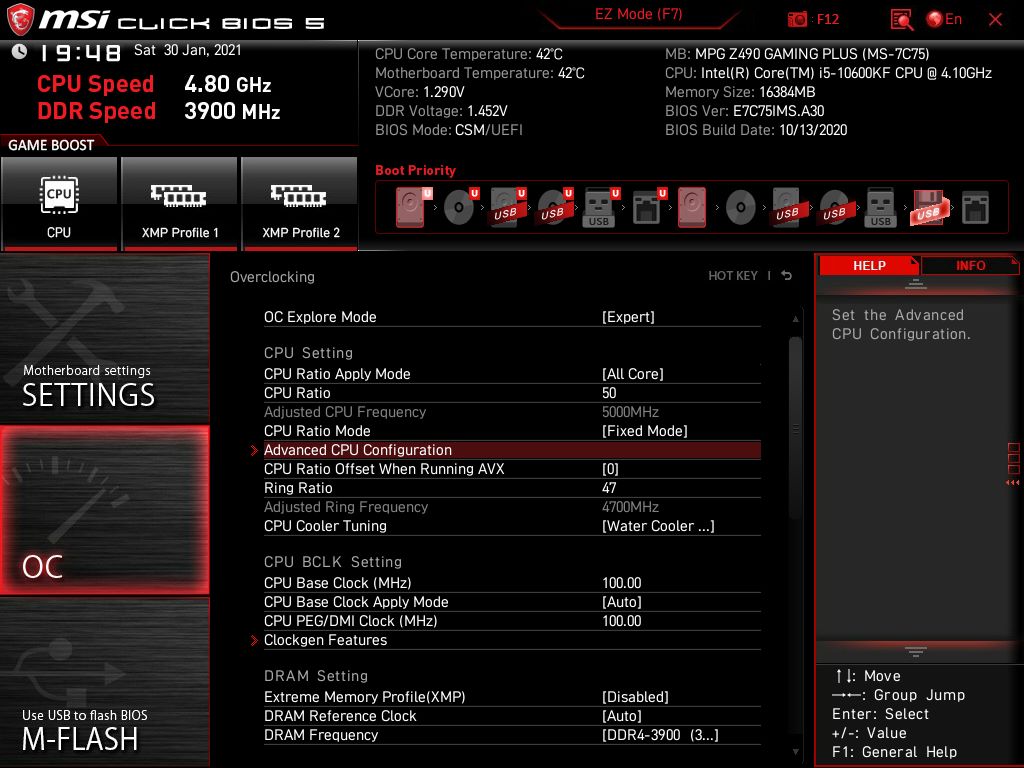1024x768 pixels.
Task: Click the clock icon beside the time
Action: tap(20, 52)
